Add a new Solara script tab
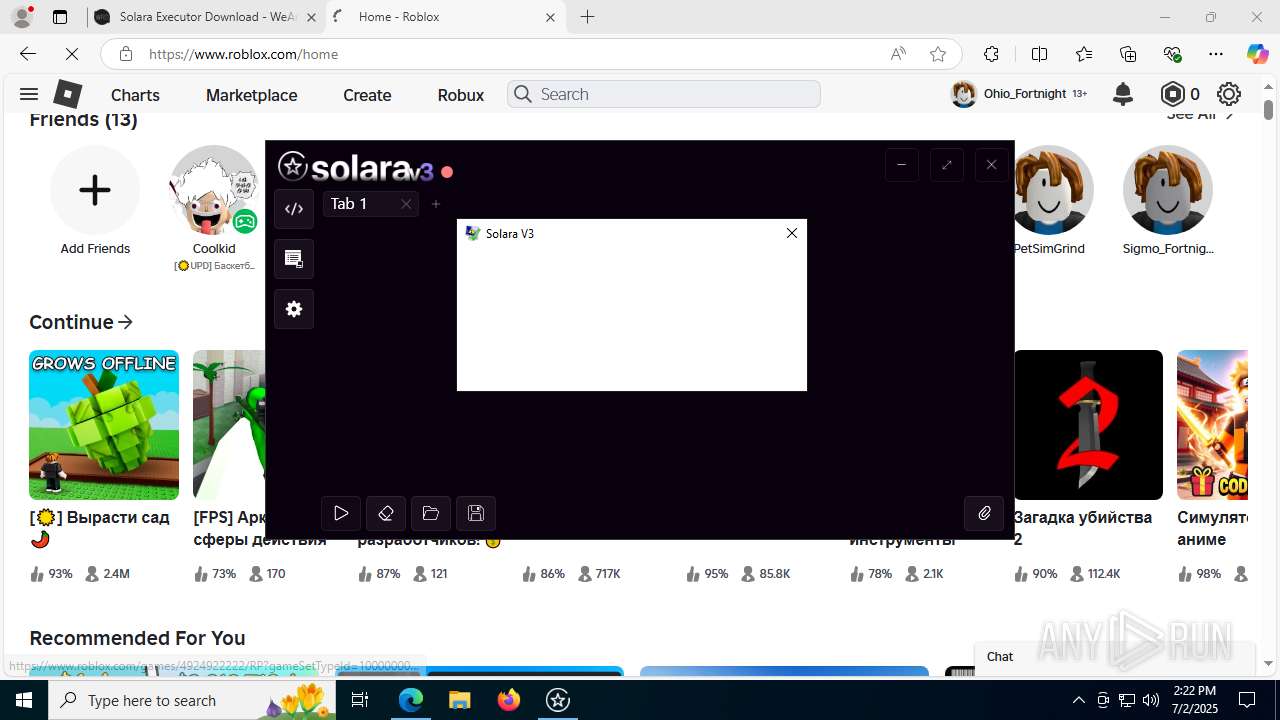The image size is (1280, 720). [x=436, y=204]
